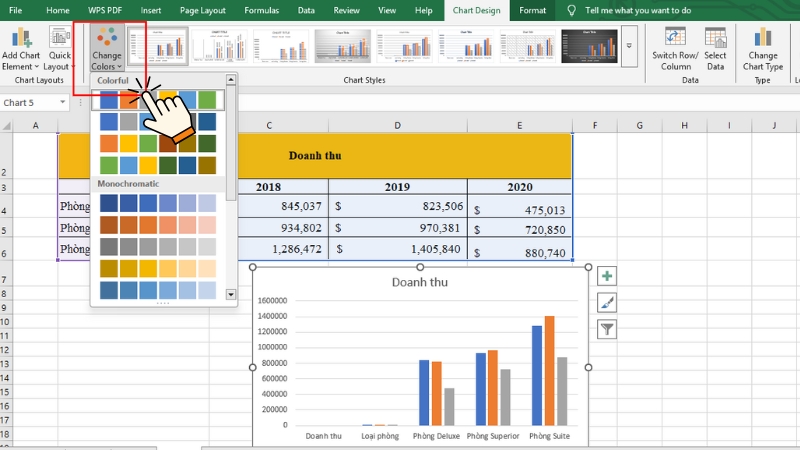This screenshot has width=800, height=450.
Task: Click the Add Chart Element icon
Action: coord(20,38)
